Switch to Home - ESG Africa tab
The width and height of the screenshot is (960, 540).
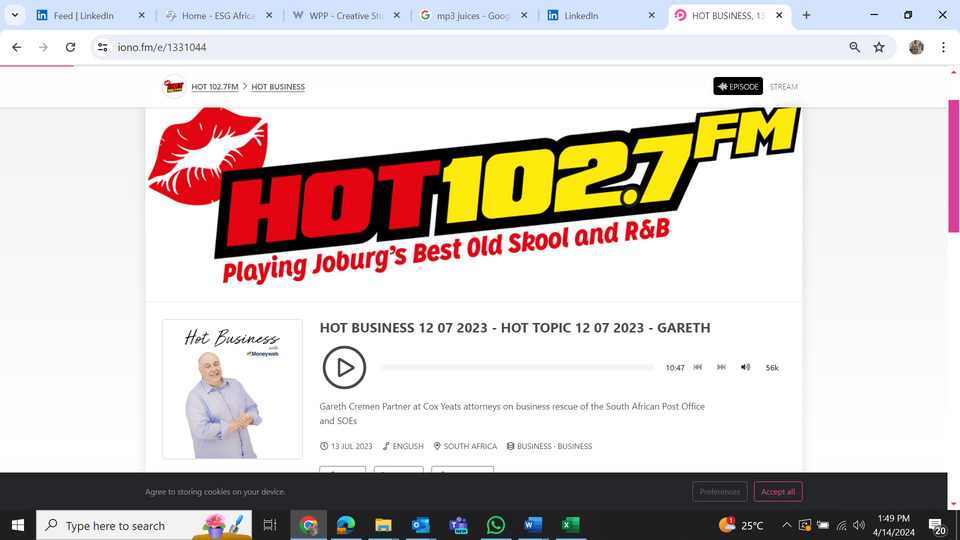217,16
